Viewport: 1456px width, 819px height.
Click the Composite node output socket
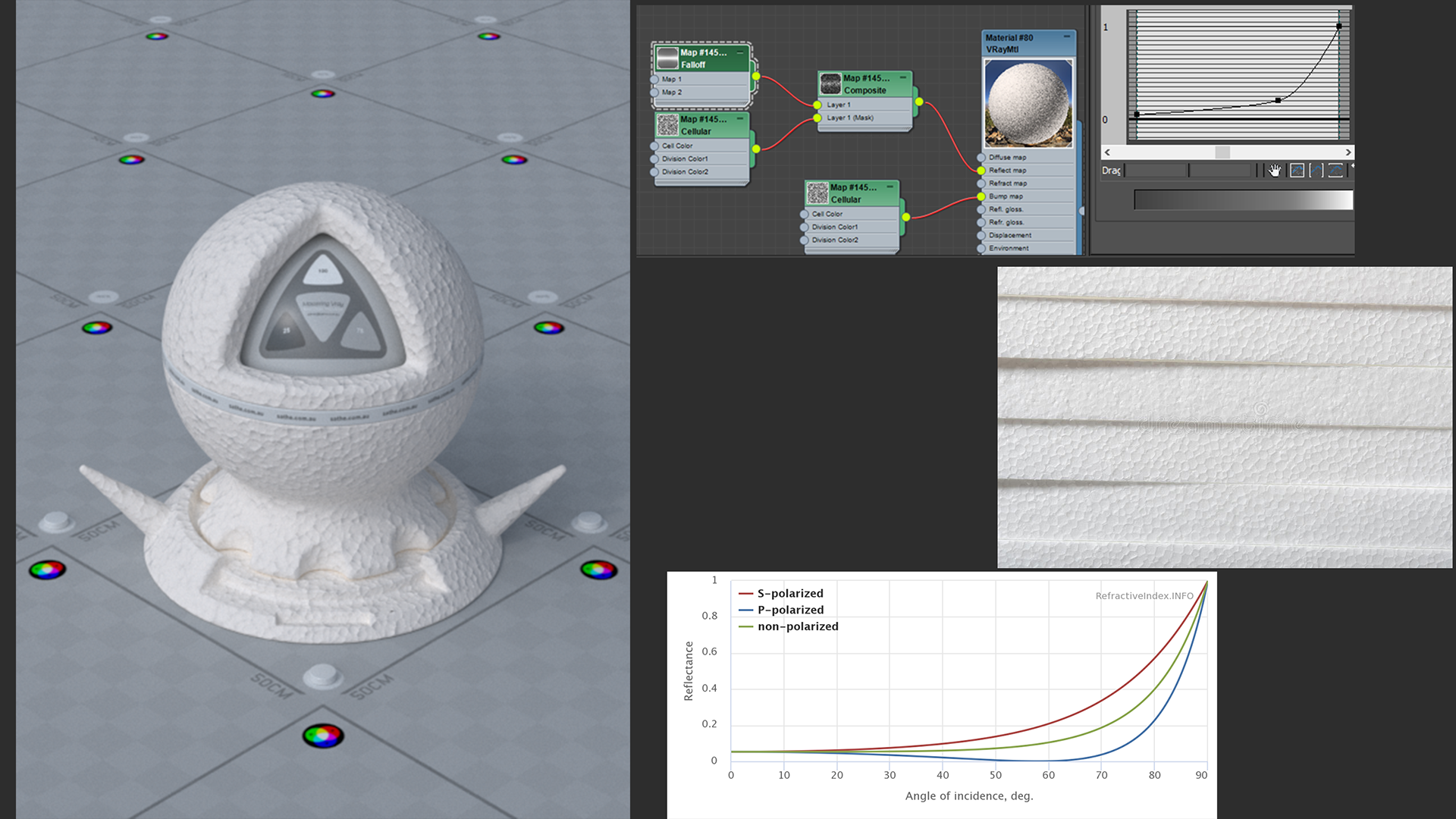tap(919, 102)
